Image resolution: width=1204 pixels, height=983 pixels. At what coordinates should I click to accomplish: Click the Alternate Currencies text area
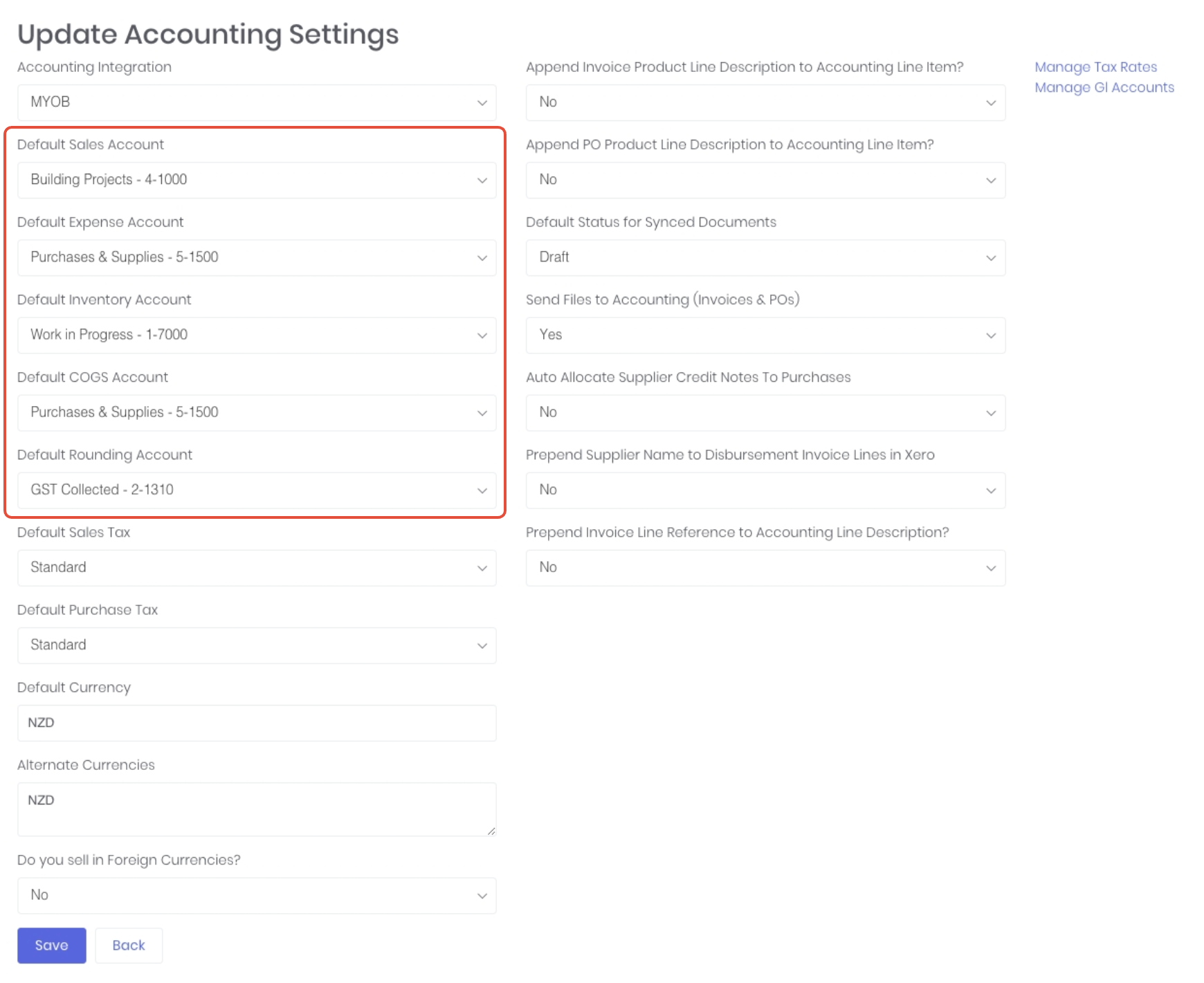[257, 809]
